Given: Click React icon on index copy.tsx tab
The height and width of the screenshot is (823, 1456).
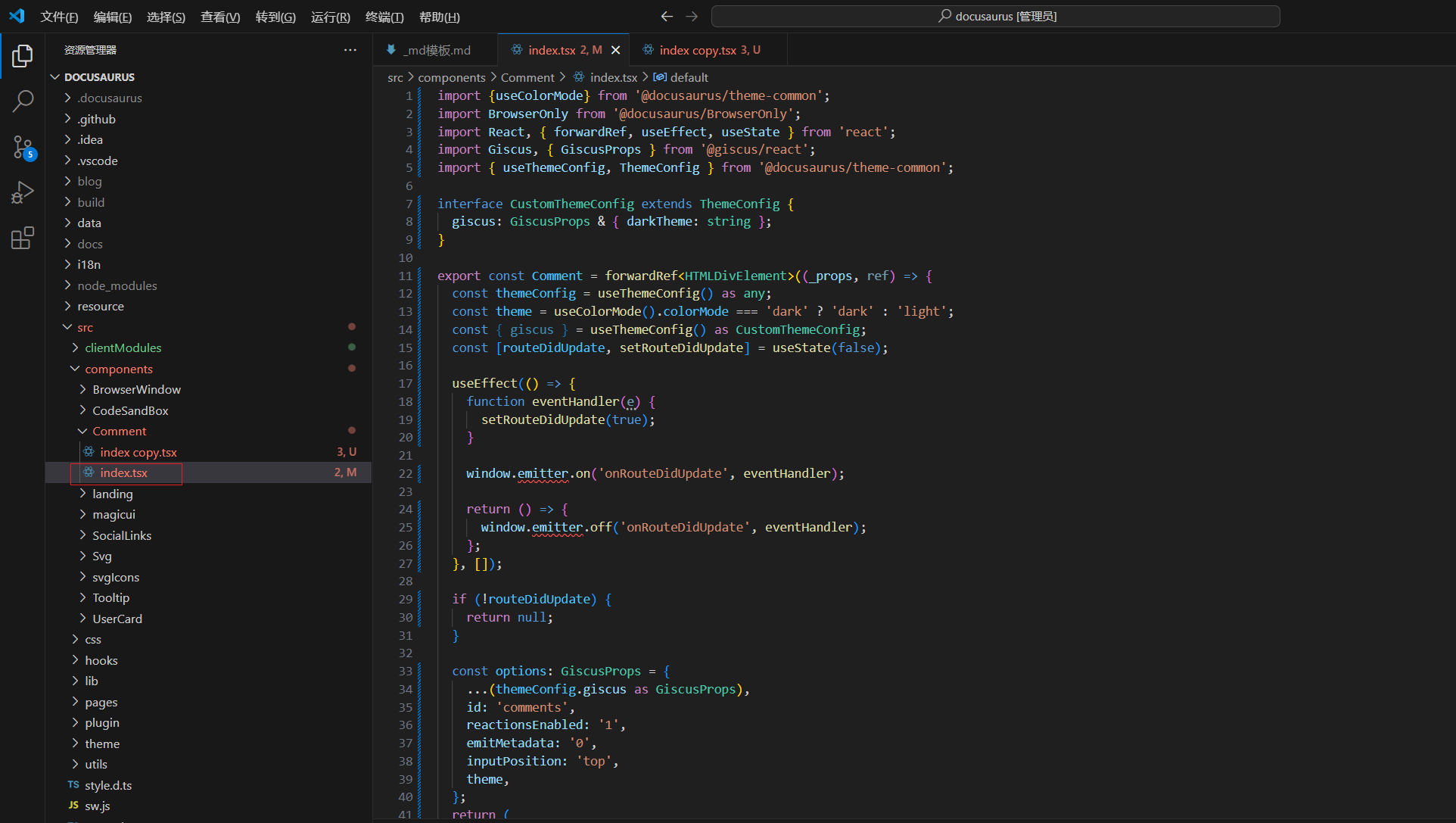Looking at the screenshot, I should pyautogui.click(x=649, y=50).
